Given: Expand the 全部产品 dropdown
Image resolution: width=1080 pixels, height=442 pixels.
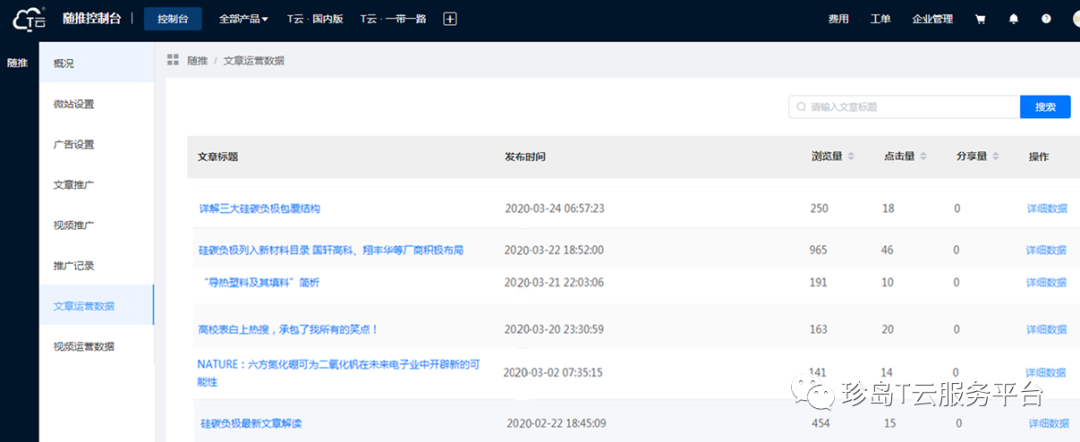Looking at the screenshot, I should coord(243,19).
